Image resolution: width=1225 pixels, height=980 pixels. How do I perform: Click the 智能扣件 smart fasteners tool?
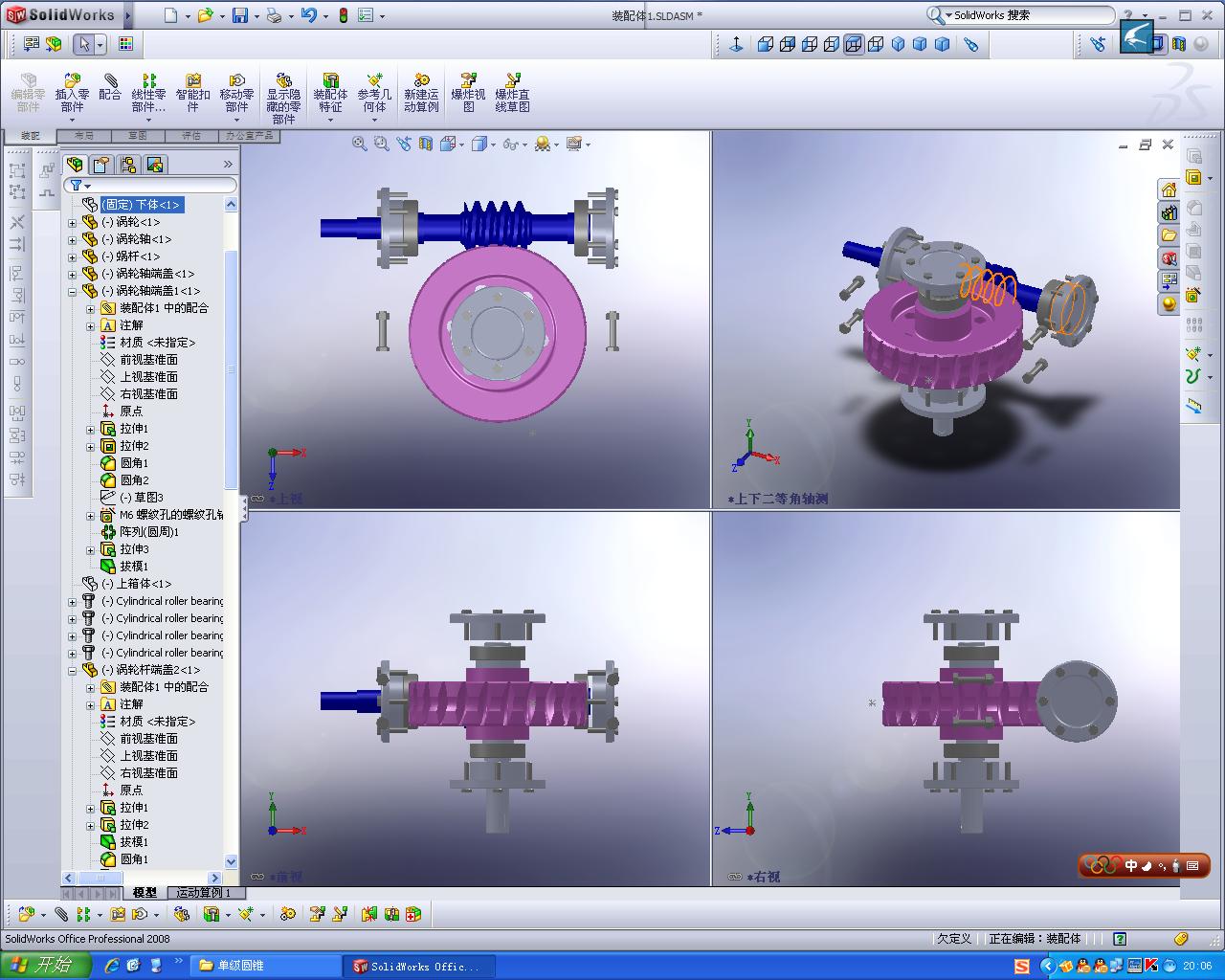pos(192,93)
